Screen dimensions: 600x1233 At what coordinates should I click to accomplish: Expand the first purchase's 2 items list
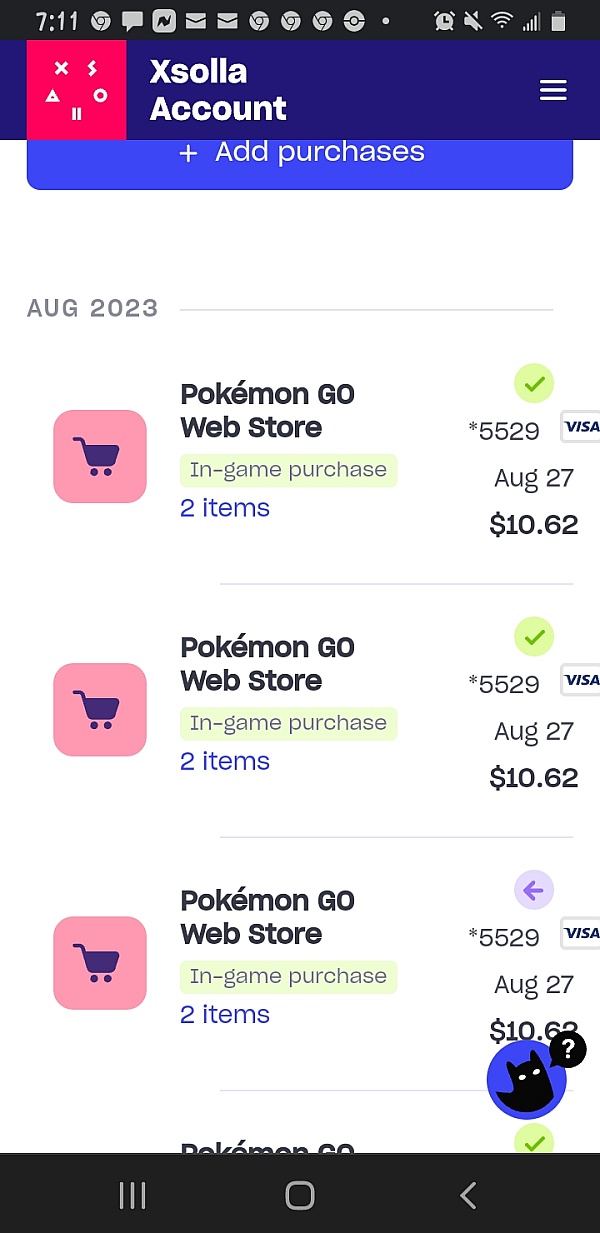[x=224, y=508]
